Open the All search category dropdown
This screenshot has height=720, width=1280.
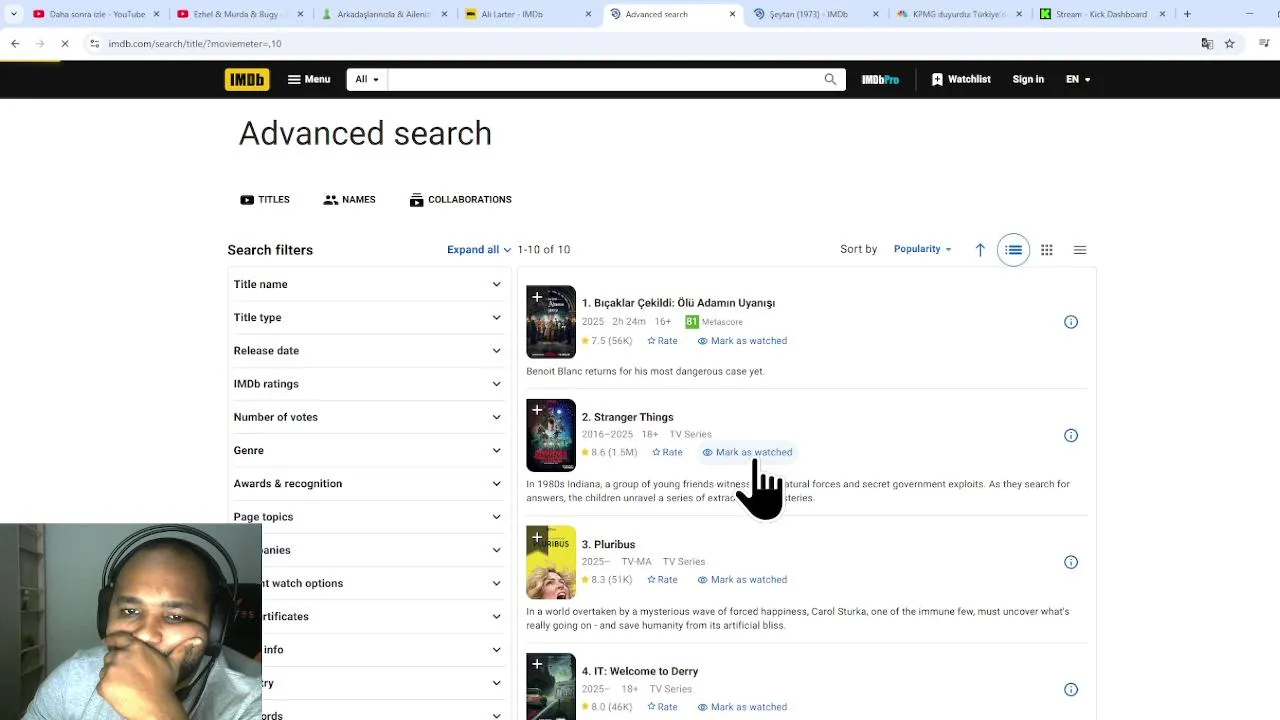click(367, 79)
